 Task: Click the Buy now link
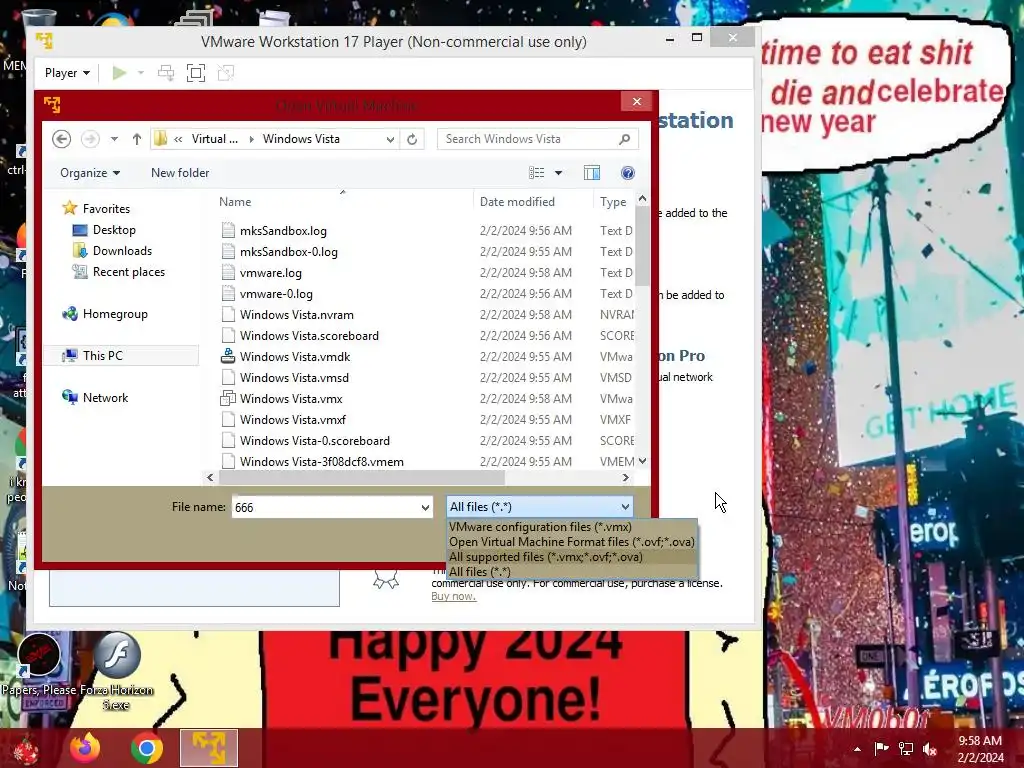[x=453, y=596]
